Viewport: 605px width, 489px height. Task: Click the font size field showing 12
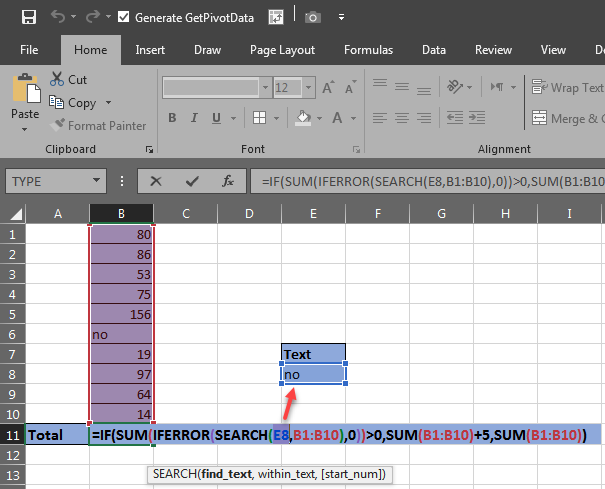pyautogui.click(x=287, y=88)
